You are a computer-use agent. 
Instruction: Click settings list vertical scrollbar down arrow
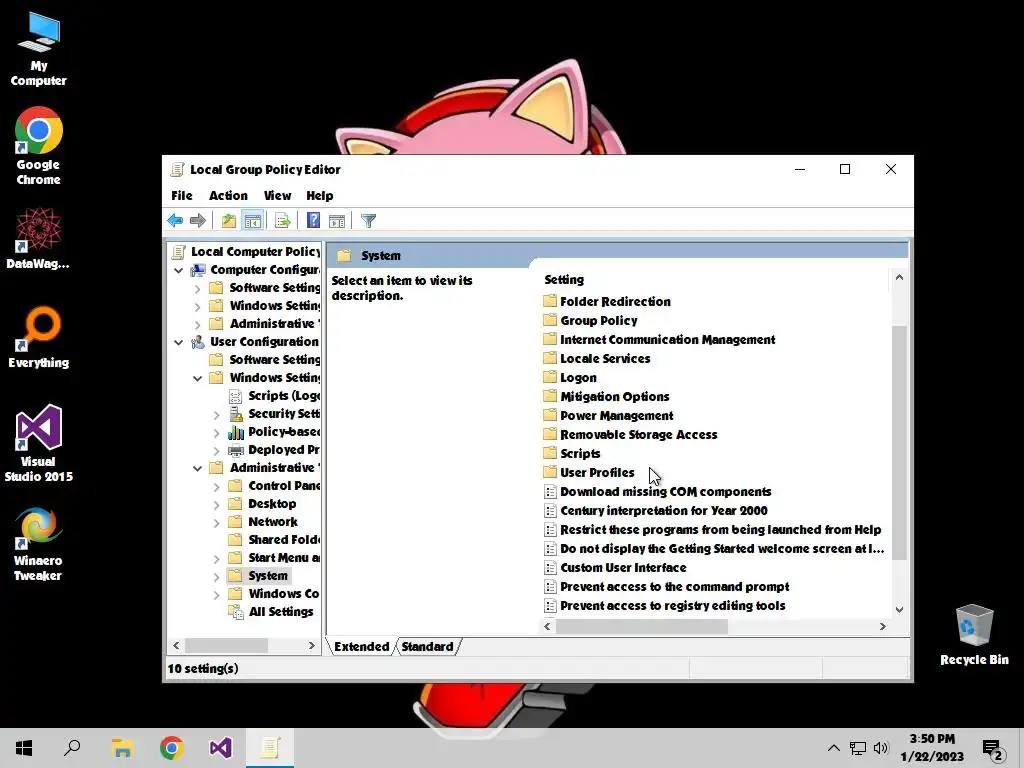tap(899, 609)
